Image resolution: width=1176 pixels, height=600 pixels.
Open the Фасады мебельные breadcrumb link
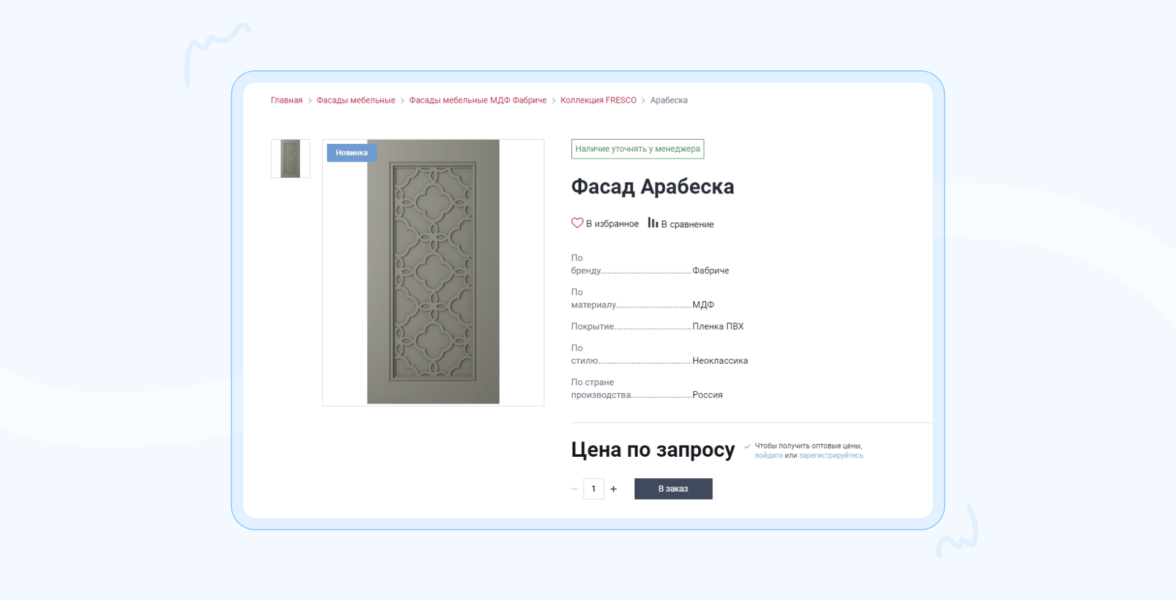(356, 100)
